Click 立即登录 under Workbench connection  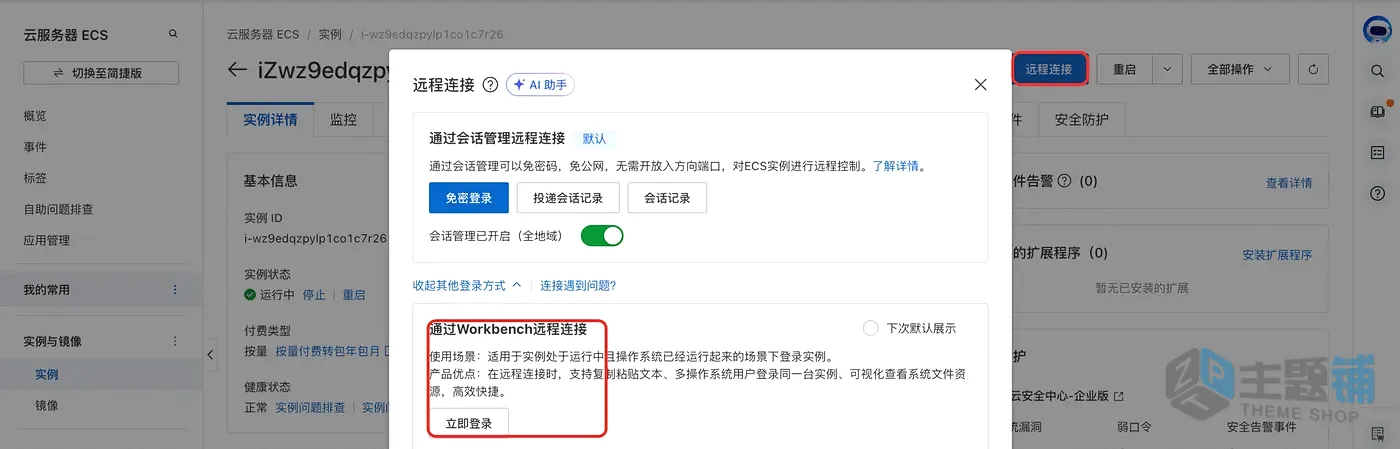pyautogui.click(x=469, y=423)
